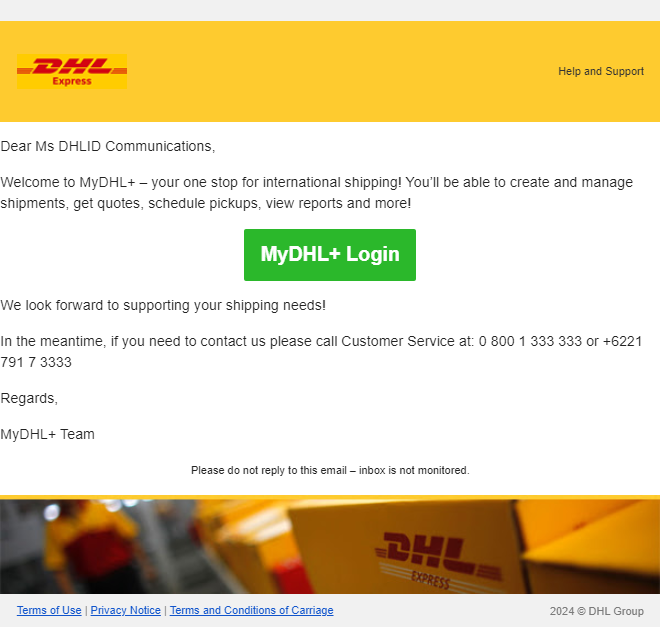Click the green MyDHL+ Login button
This screenshot has width=662, height=630.
(330, 255)
